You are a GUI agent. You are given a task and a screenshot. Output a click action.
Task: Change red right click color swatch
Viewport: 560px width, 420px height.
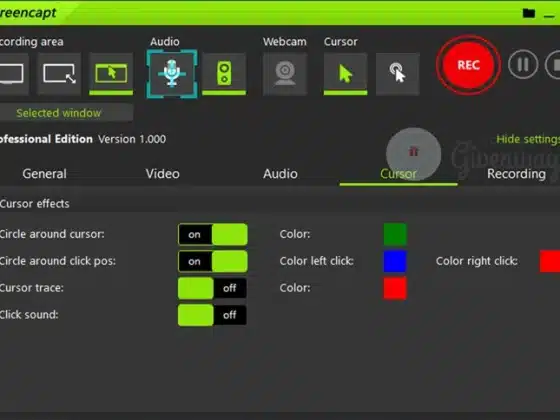550,261
